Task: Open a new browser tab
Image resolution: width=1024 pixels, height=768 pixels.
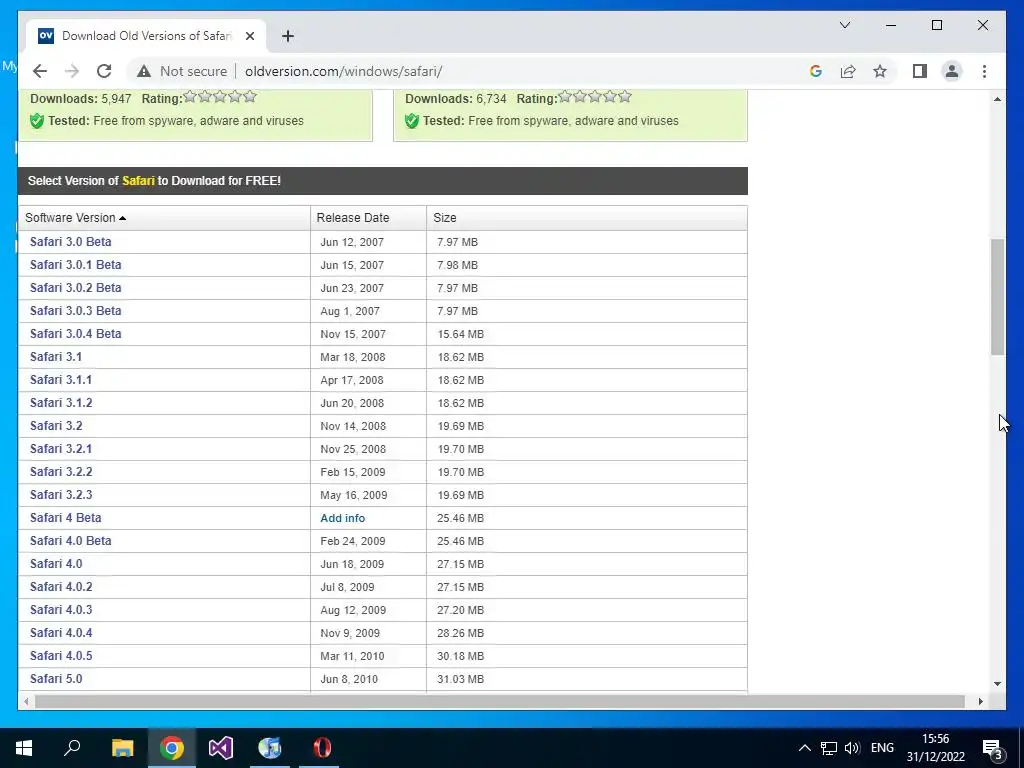Action: (288, 36)
